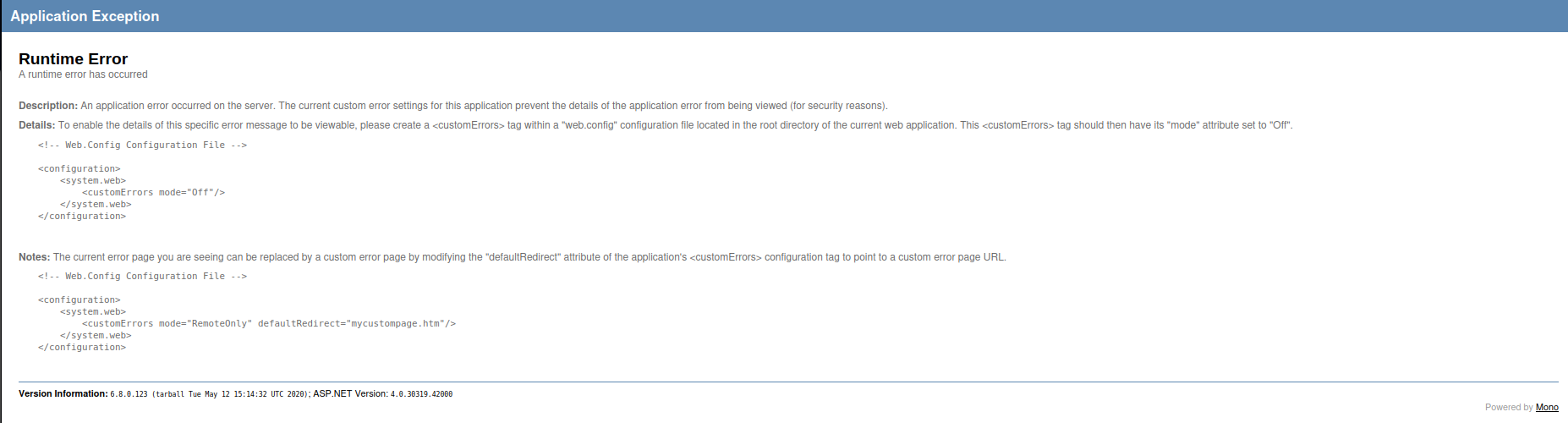Click the "Version Information:" label
1568x423 pixels.
[x=63, y=393]
